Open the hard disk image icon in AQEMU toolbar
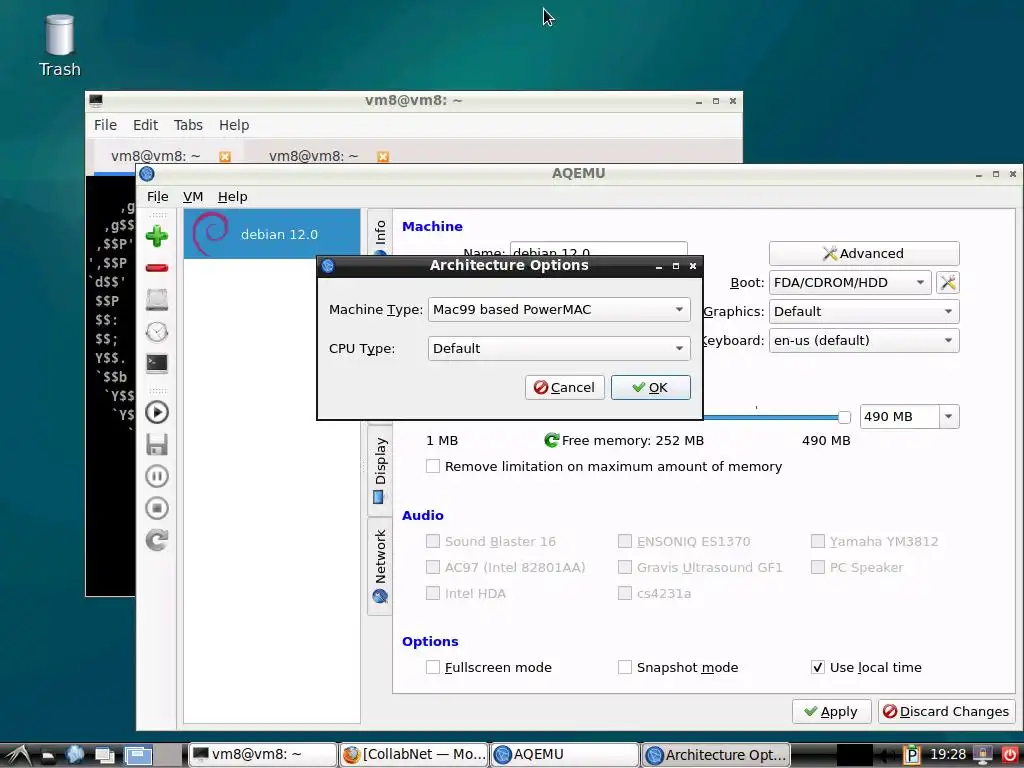 [157, 300]
